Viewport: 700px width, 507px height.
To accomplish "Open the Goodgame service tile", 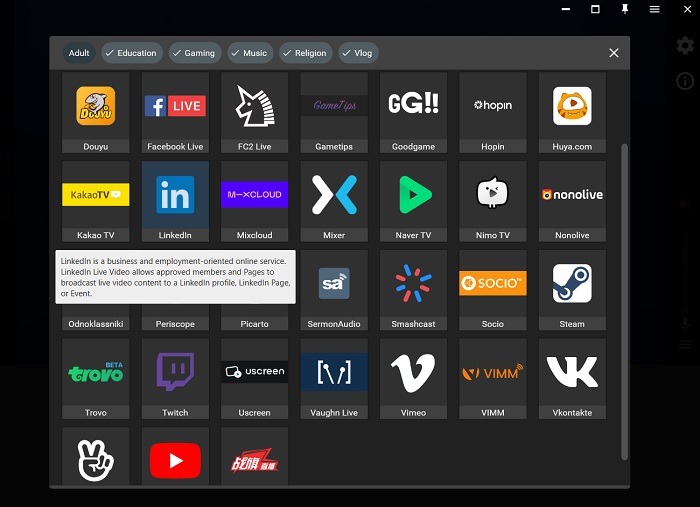I will 413,112.
